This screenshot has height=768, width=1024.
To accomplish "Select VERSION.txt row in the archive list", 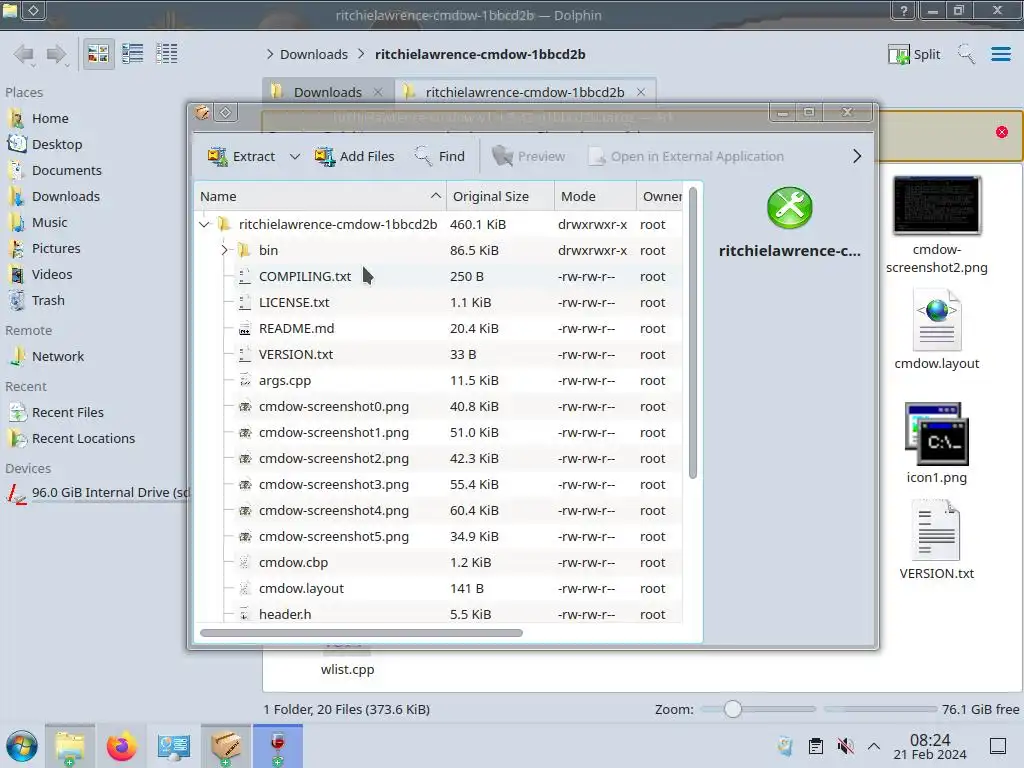I will click(438, 355).
